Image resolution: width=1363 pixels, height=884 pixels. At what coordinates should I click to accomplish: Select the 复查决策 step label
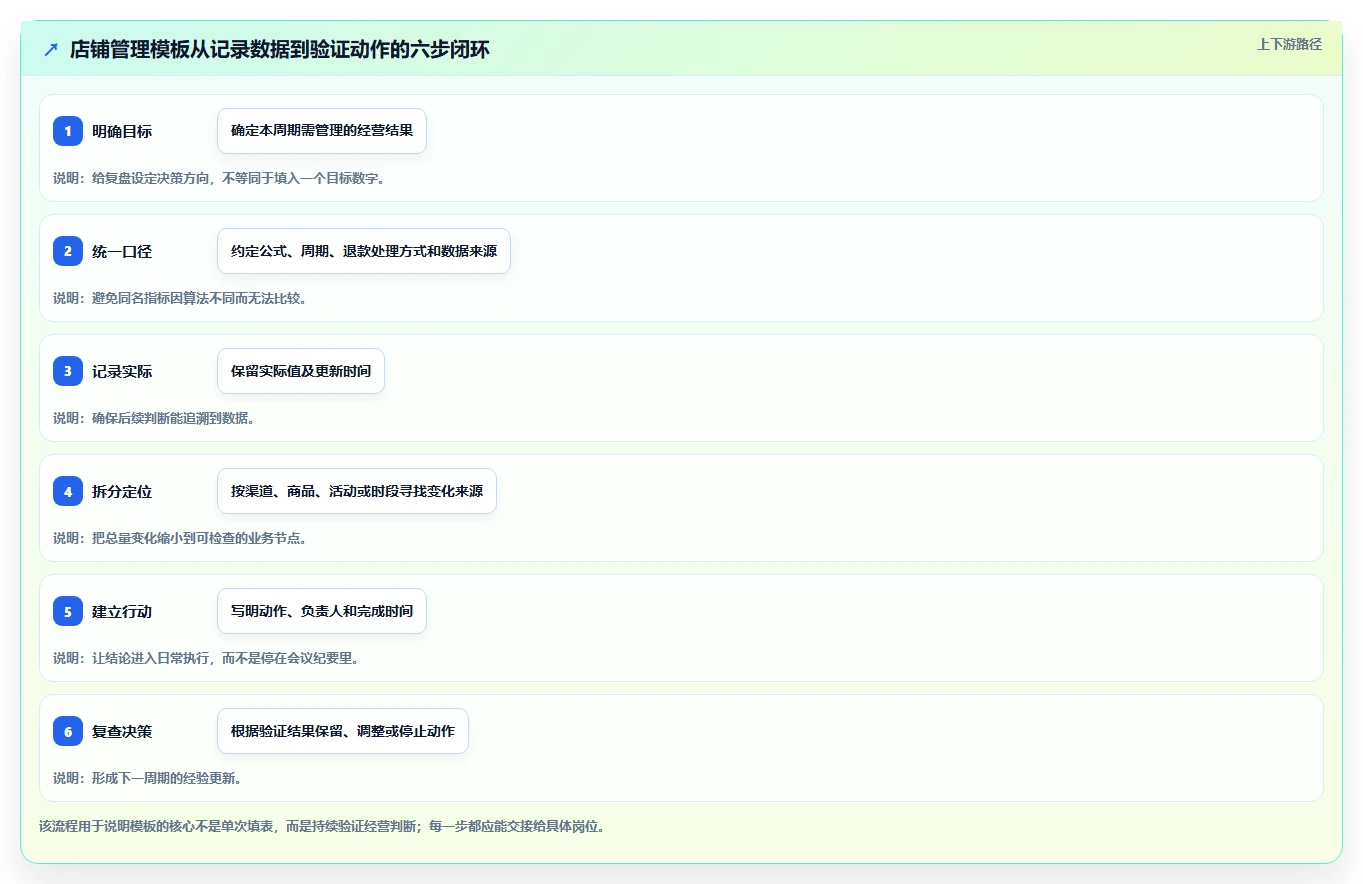(x=122, y=731)
